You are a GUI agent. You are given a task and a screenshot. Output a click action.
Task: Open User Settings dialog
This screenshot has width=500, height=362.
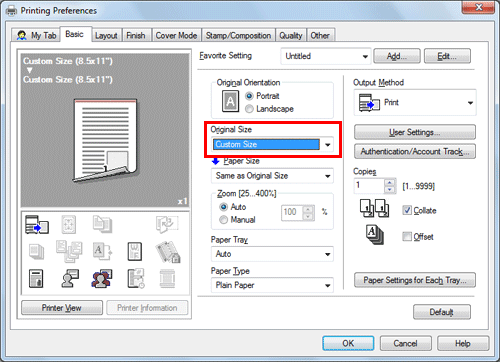coord(415,132)
